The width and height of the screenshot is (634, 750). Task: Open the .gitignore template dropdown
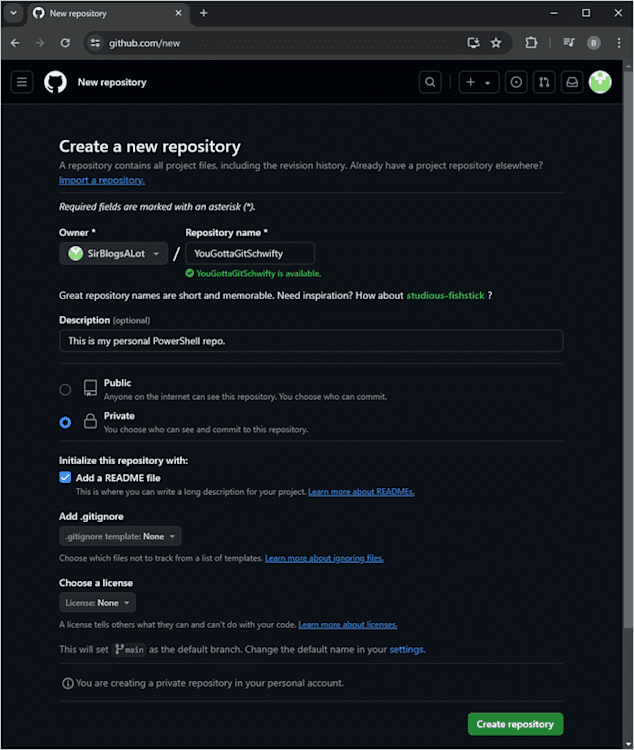point(120,536)
